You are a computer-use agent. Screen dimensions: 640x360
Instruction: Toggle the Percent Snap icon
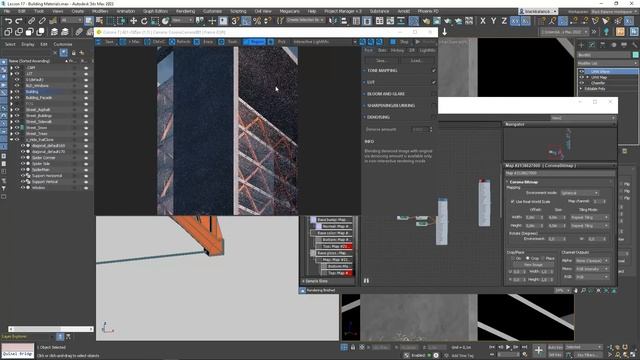click(257, 21)
